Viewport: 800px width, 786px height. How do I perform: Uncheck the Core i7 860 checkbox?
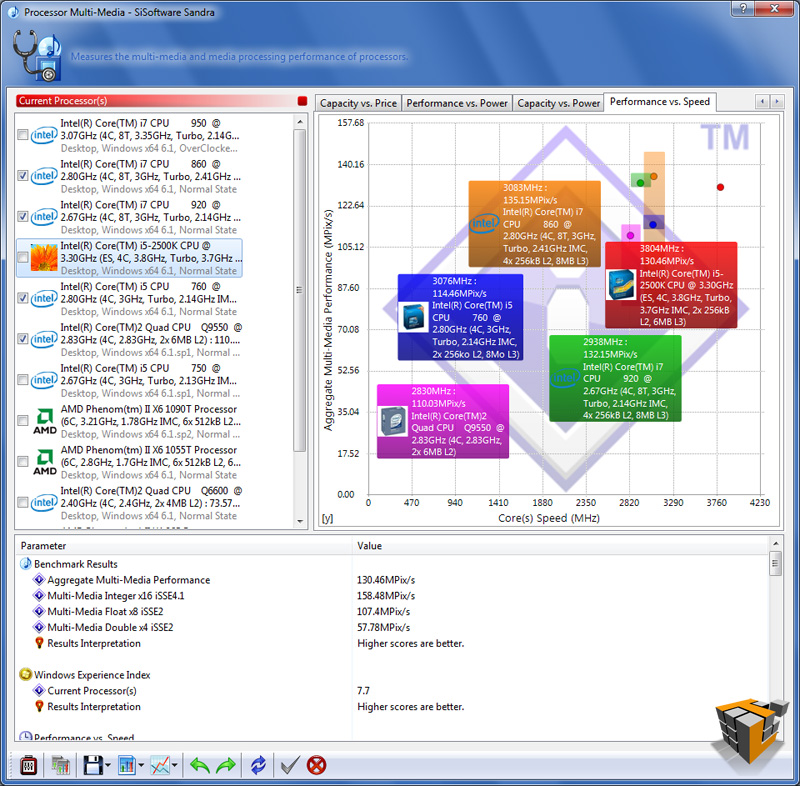coord(22,175)
